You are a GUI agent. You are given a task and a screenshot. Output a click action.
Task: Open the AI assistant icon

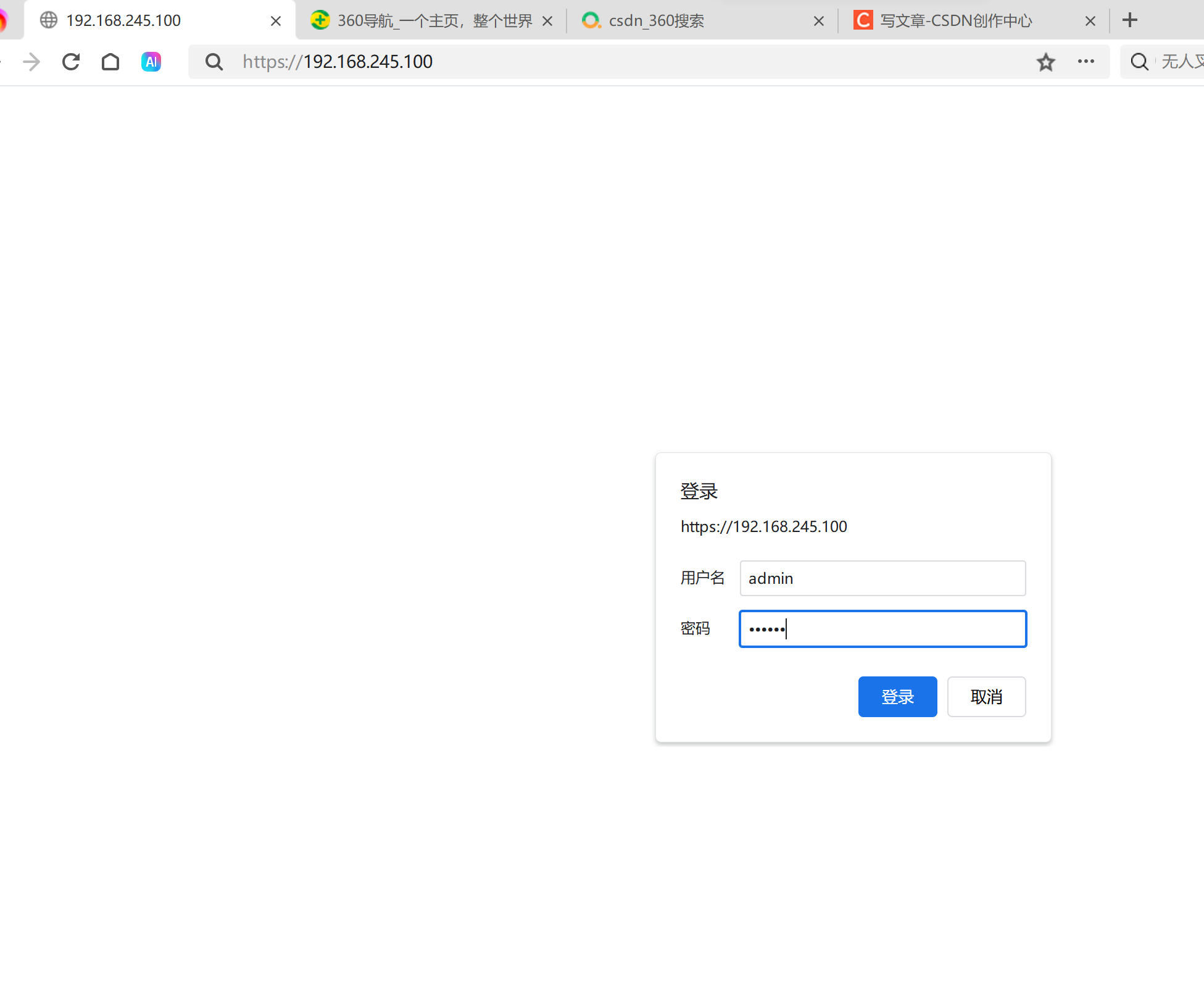tap(151, 62)
